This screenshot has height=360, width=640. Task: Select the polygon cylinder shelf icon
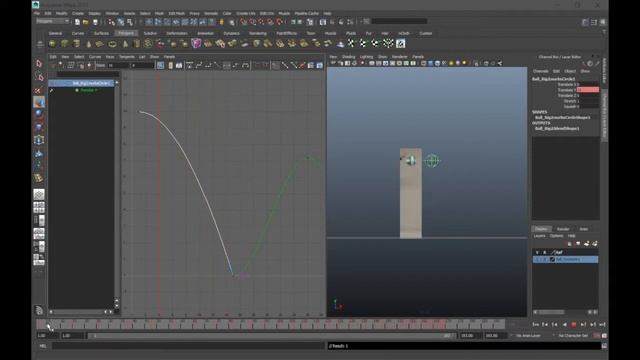click(76, 43)
